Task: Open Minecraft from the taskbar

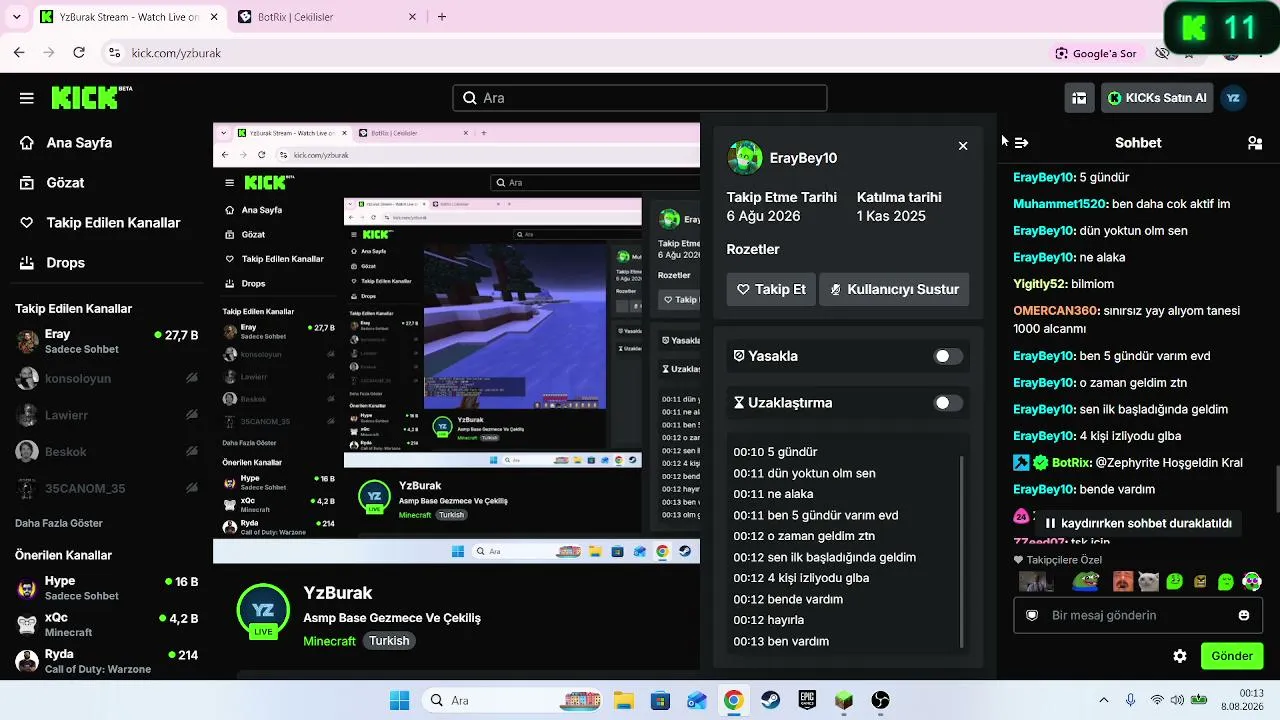Action: [844, 700]
